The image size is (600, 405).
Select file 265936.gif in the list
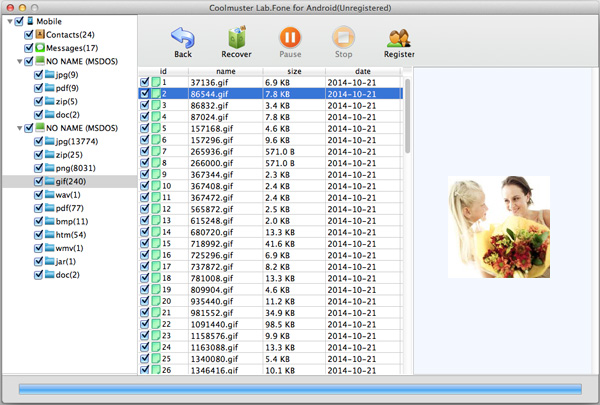pos(271,151)
